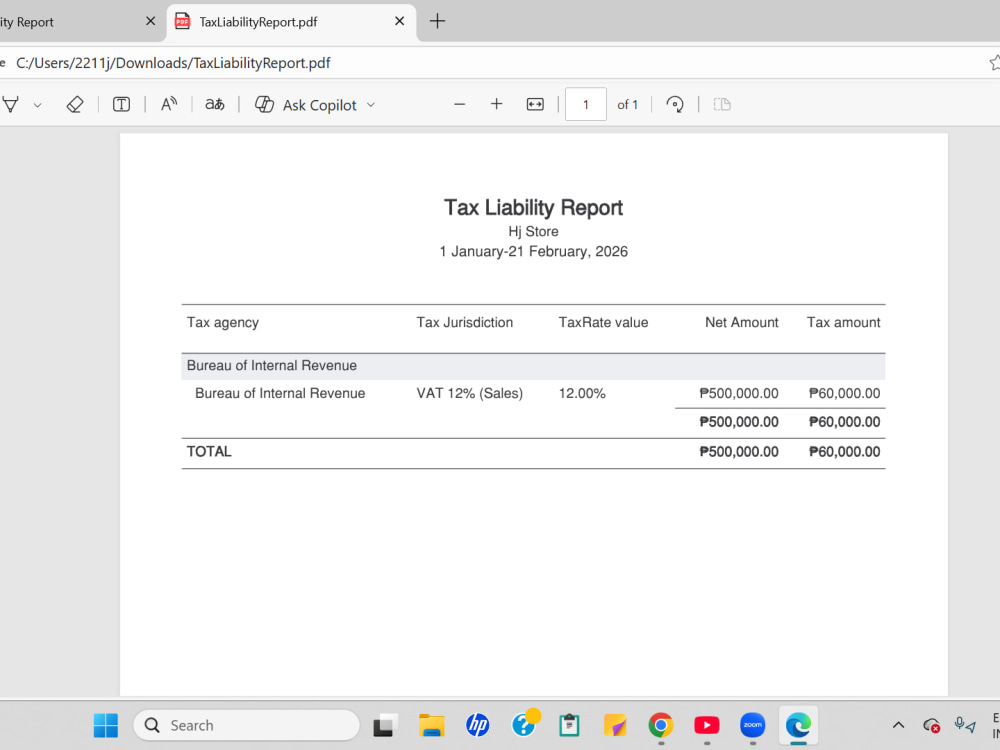Select the Highlight pen tool

[11, 105]
